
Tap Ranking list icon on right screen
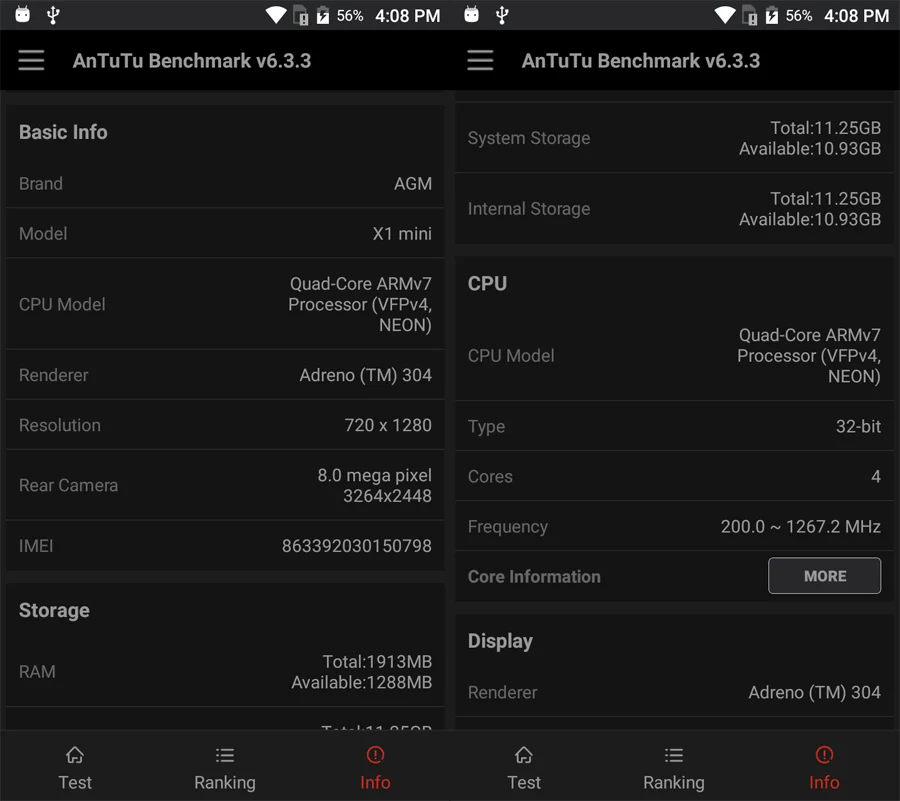[x=674, y=755]
